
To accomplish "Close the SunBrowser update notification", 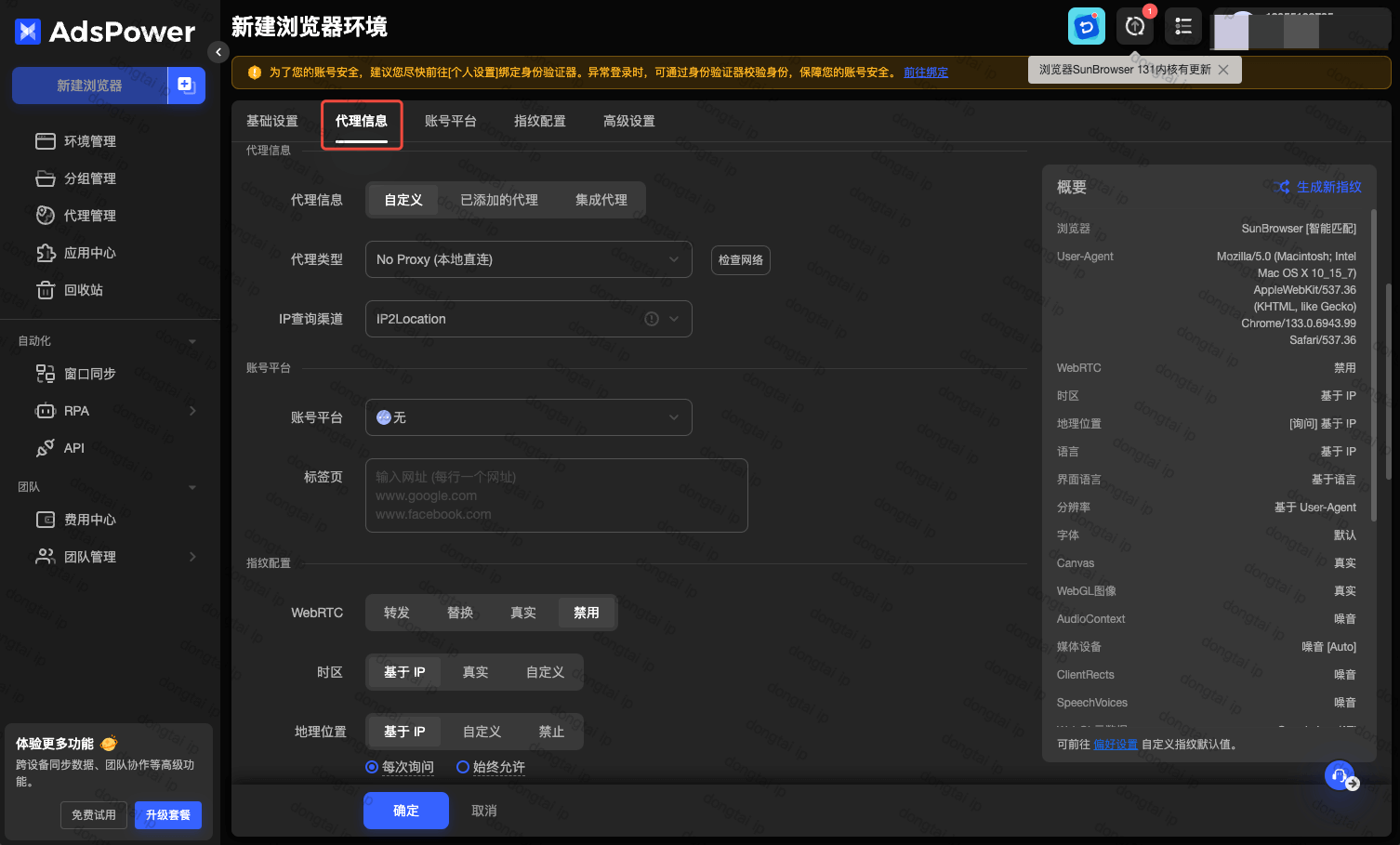I will (1223, 70).
